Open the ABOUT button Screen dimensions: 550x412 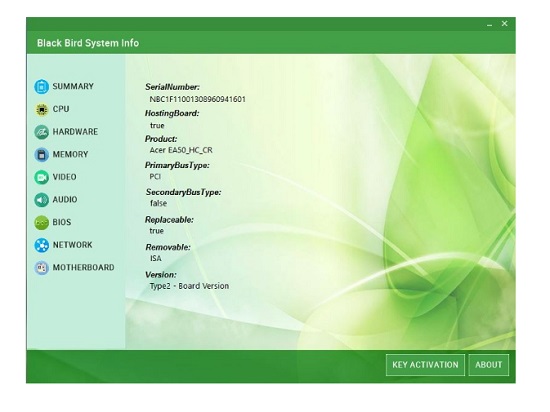[489, 365]
